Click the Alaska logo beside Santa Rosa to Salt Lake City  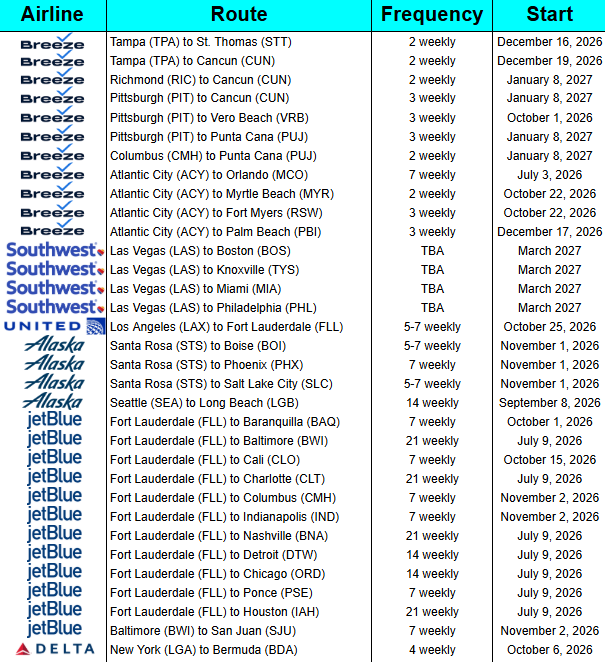click(54, 383)
